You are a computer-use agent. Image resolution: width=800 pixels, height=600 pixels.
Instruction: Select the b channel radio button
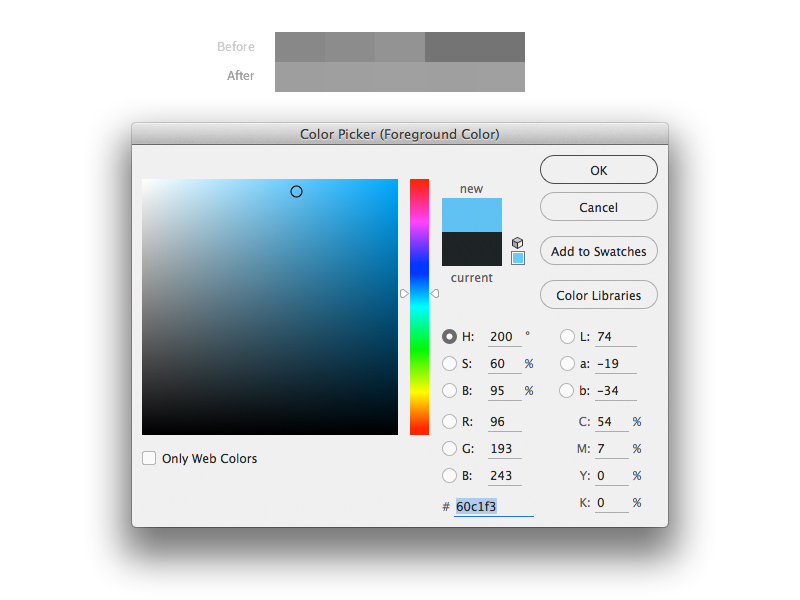567,390
